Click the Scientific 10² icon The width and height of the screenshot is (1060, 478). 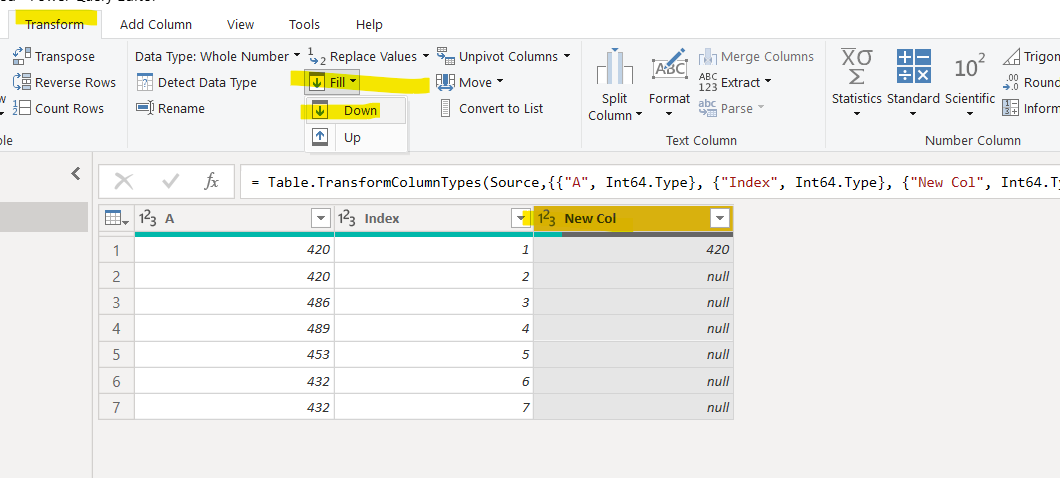(969, 67)
